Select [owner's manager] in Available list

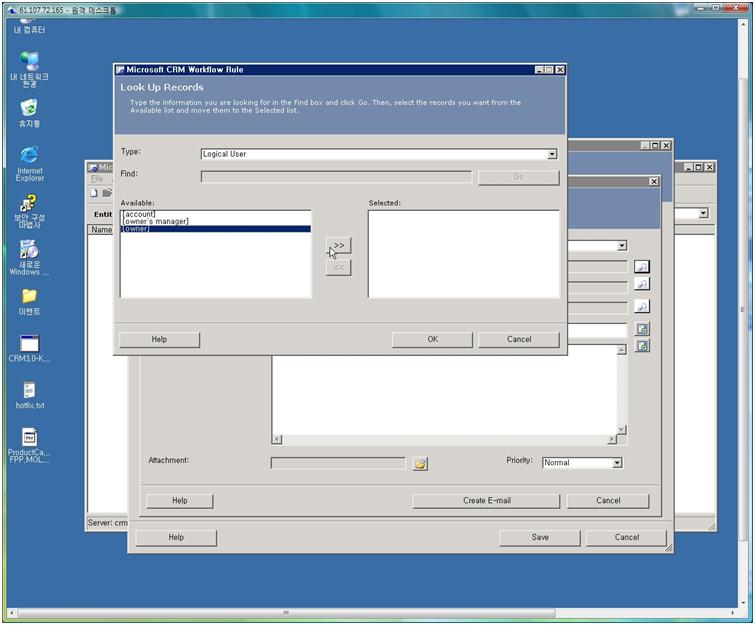point(216,221)
